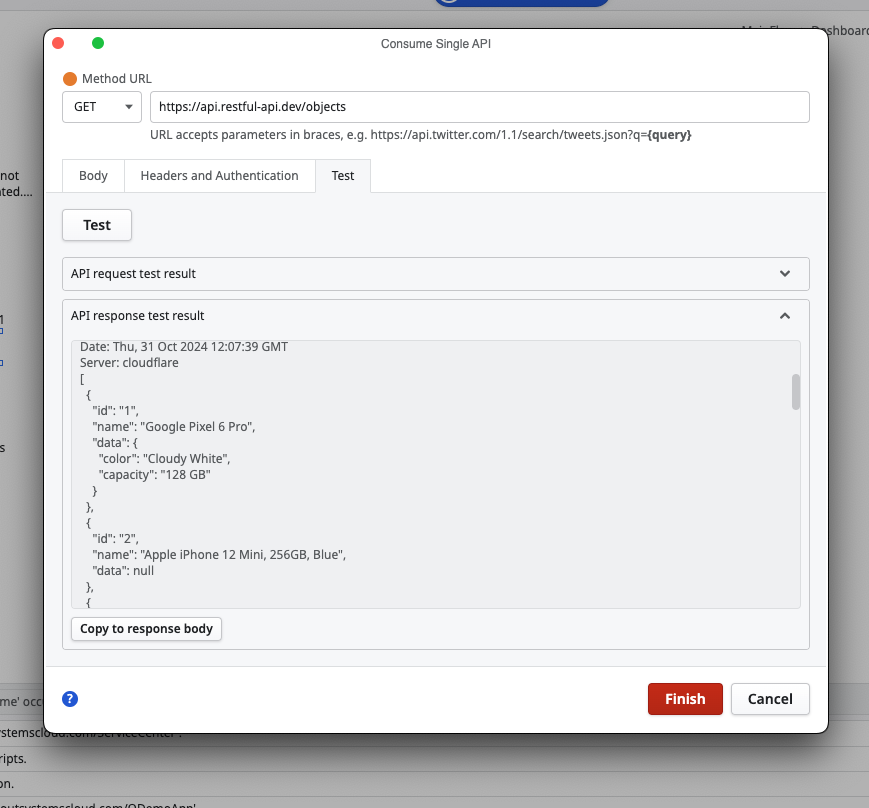Click the green maximize window button
The image size is (869, 808).
[x=98, y=43]
